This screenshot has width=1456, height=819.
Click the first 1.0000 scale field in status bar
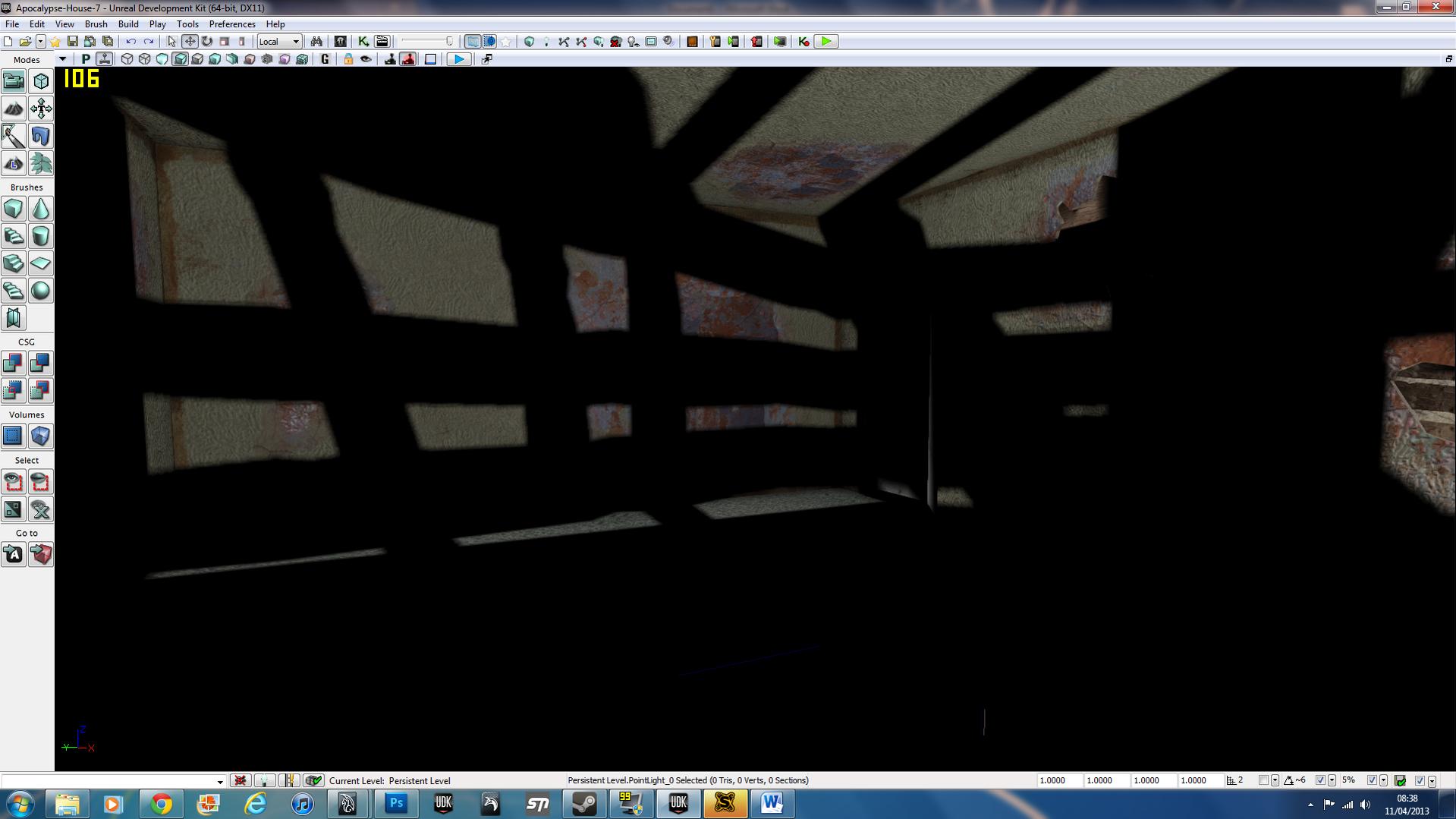(1059, 780)
